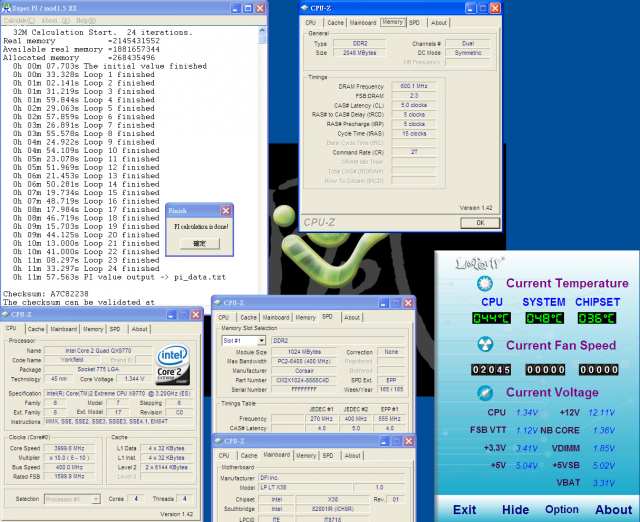
Task: Click the Core Speed value field
Action: click(69, 448)
